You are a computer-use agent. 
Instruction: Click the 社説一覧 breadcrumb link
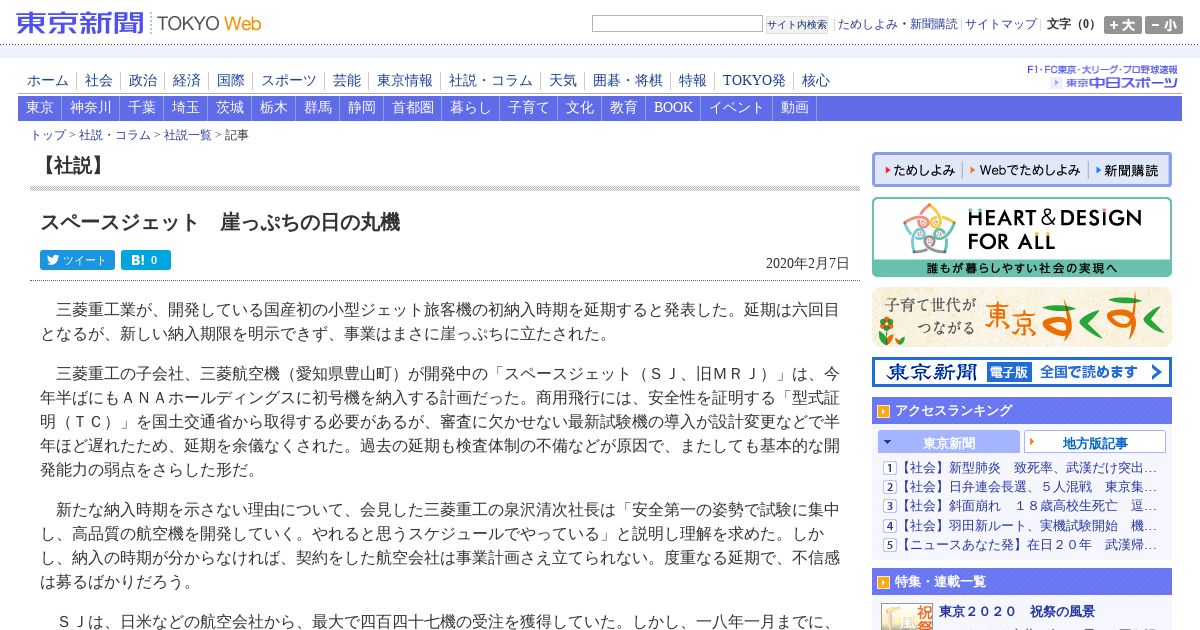(188, 135)
